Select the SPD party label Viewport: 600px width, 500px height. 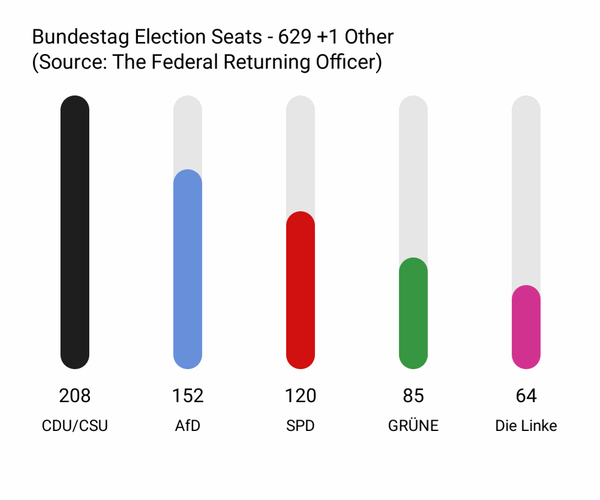pyautogui.click(x=301, y=426)
